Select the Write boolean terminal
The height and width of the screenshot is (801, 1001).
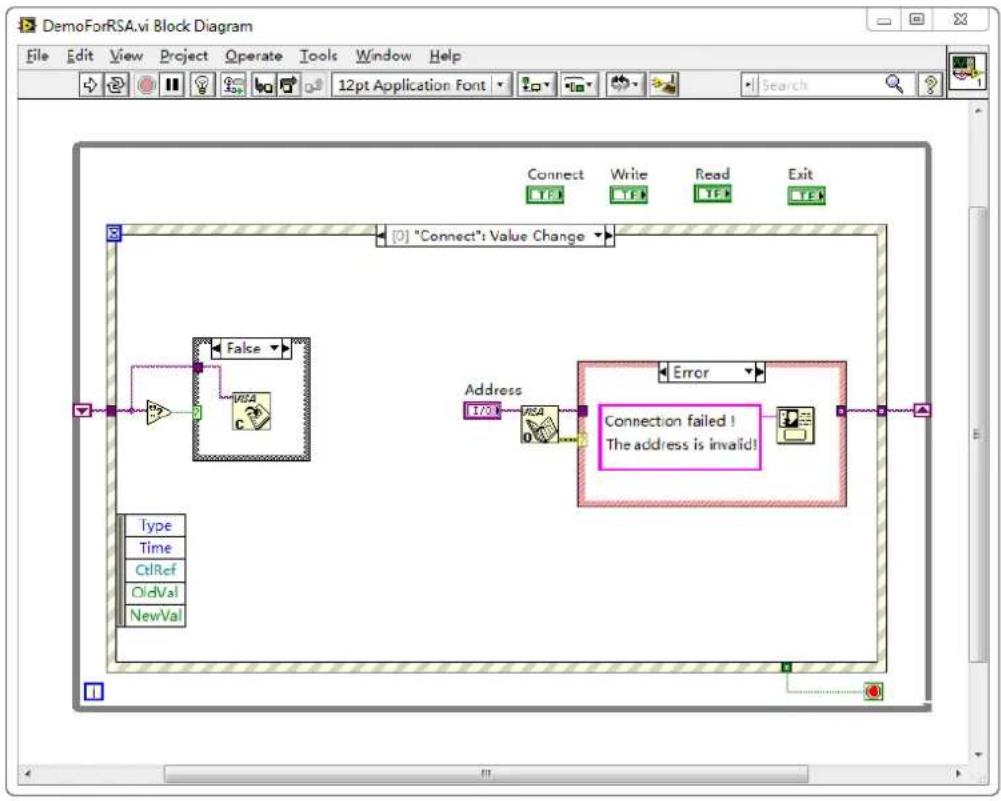pos(629,195)
